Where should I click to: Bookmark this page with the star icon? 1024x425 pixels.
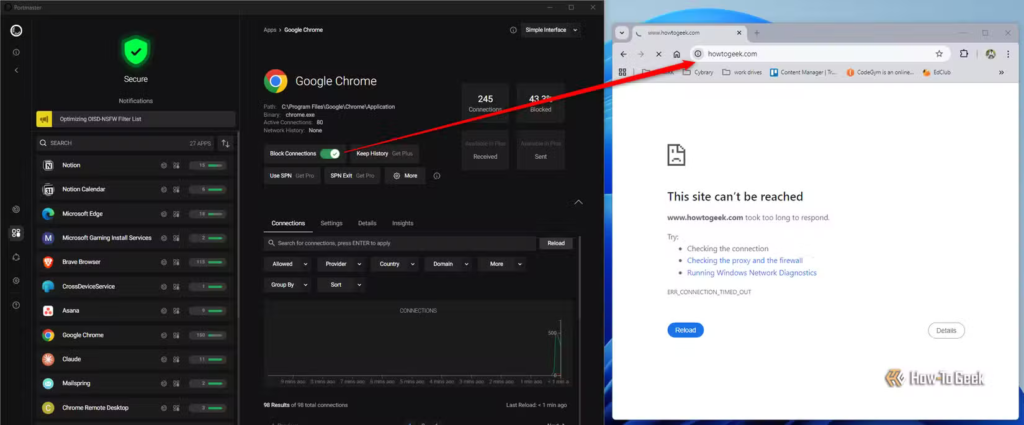coord(939,54)
